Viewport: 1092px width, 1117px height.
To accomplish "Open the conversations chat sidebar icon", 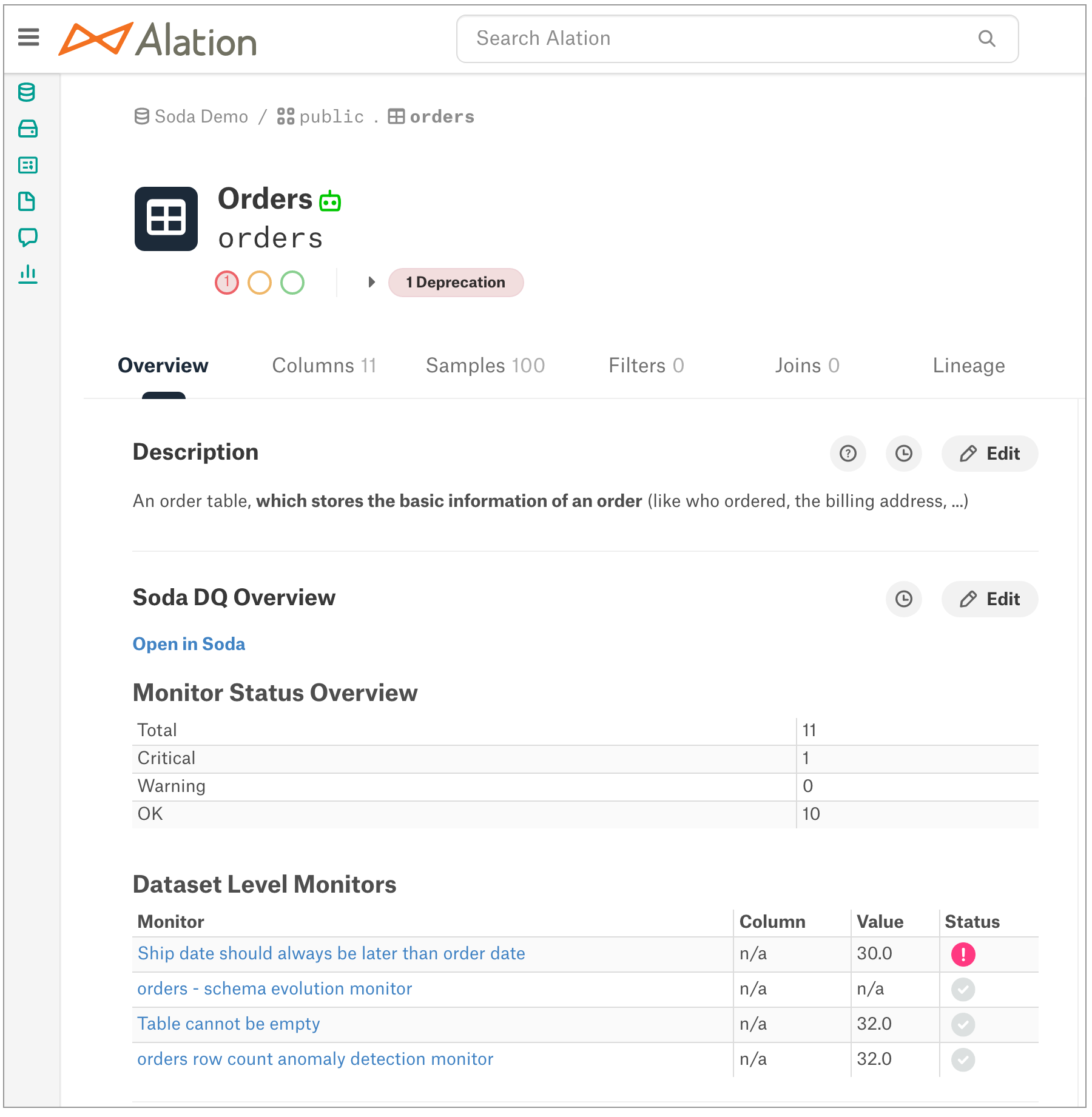I will 28,237.
